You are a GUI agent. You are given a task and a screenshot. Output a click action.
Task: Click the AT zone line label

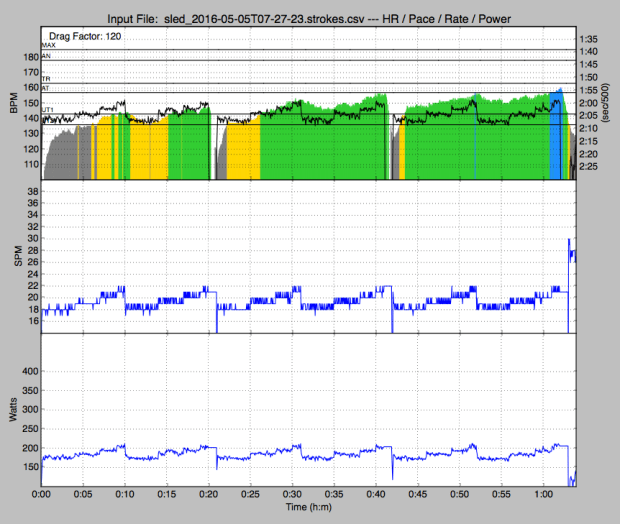point(47,89)
